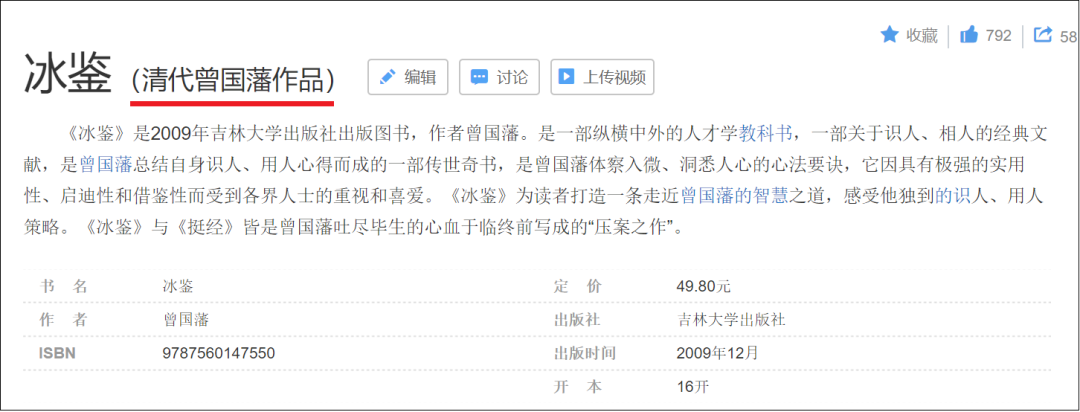Viewport: 1080px width, 412px height.
Task: Click the star favorite icon
Action: point(890,35)
